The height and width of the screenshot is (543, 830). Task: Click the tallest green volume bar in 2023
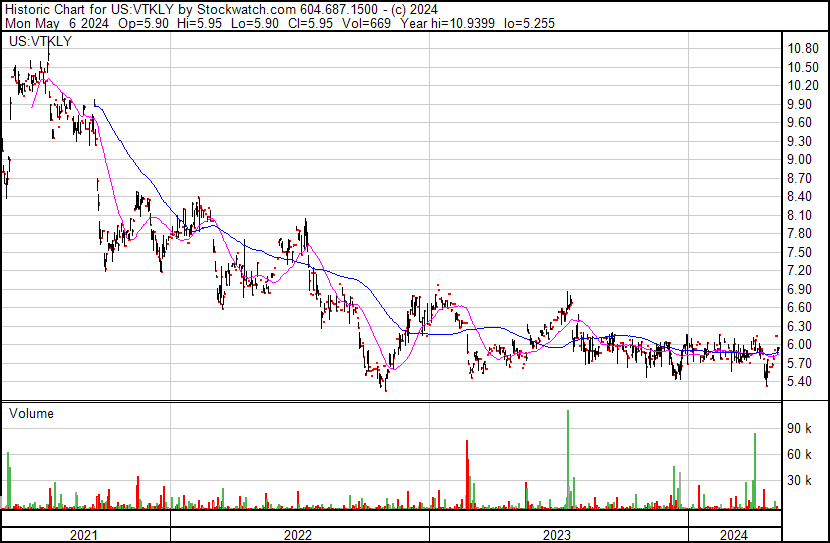(568, 459)
